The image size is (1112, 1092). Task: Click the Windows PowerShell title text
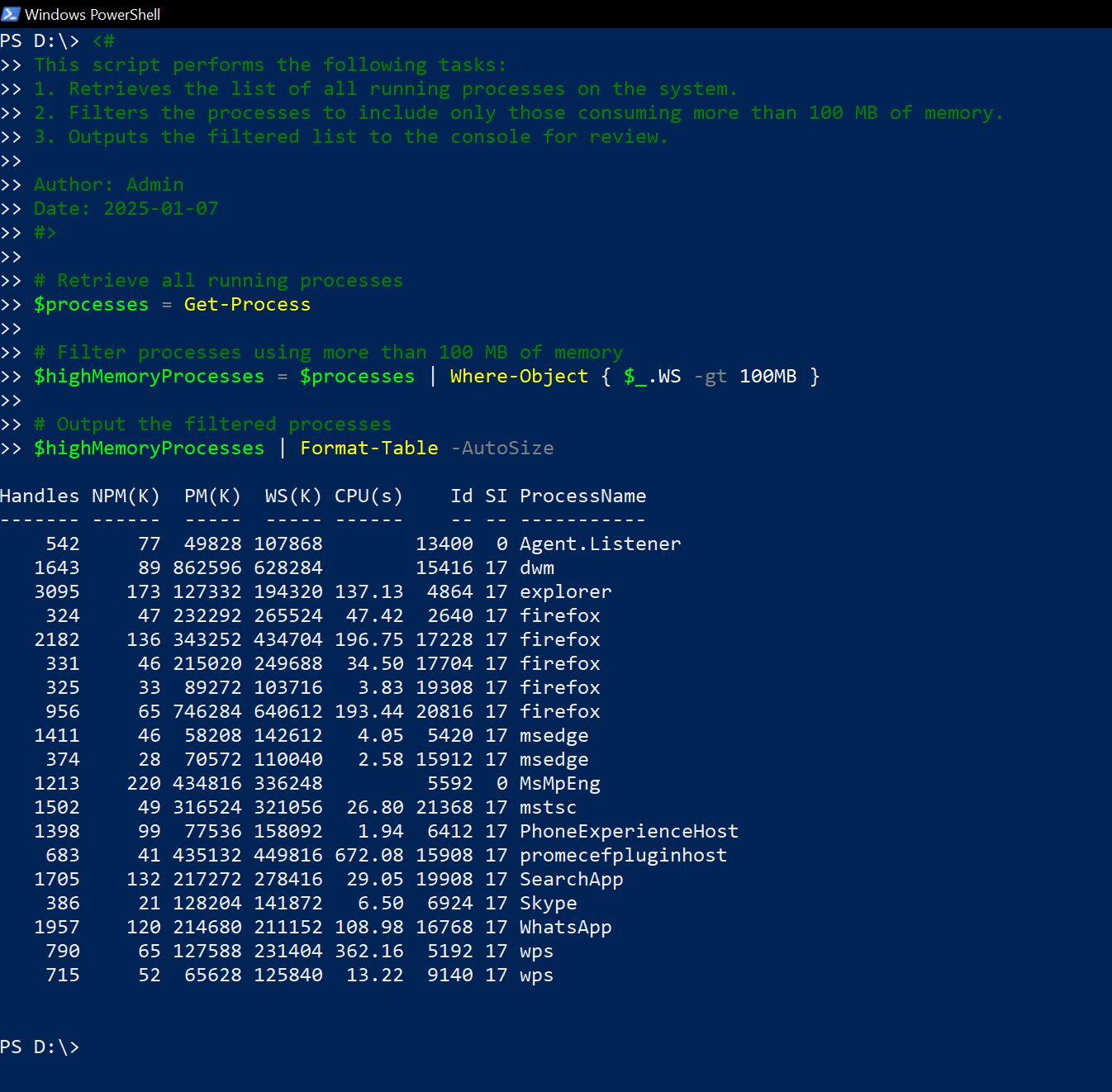93,13
